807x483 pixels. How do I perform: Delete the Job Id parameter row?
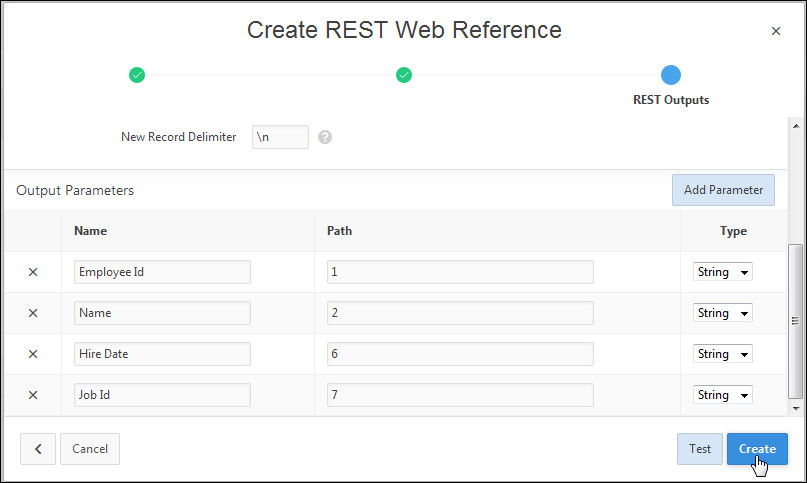point(32,395)
